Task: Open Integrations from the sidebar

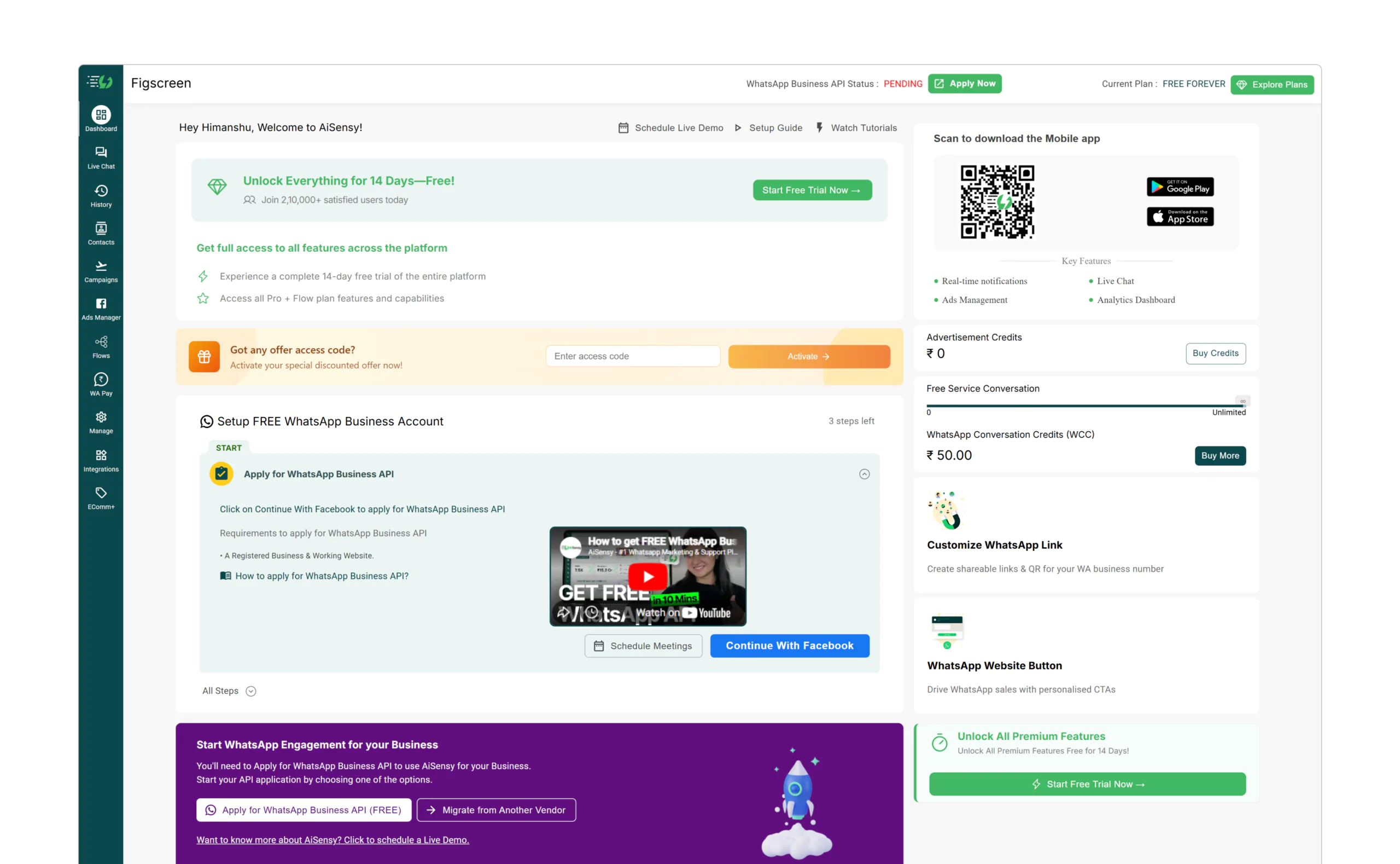Action: click(101, 460)
